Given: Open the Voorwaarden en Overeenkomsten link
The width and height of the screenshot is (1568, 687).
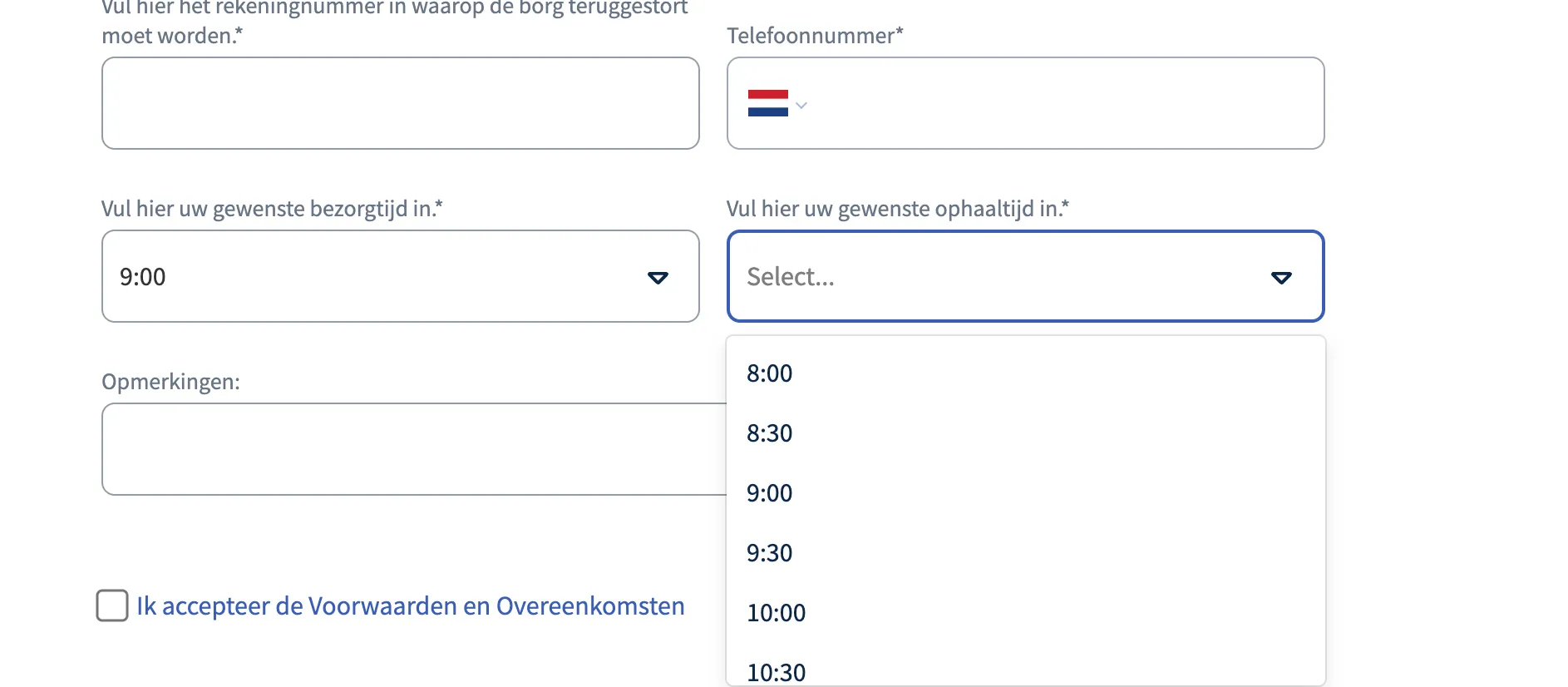Looking at the screenshot, I should click(x=411, y=606).
